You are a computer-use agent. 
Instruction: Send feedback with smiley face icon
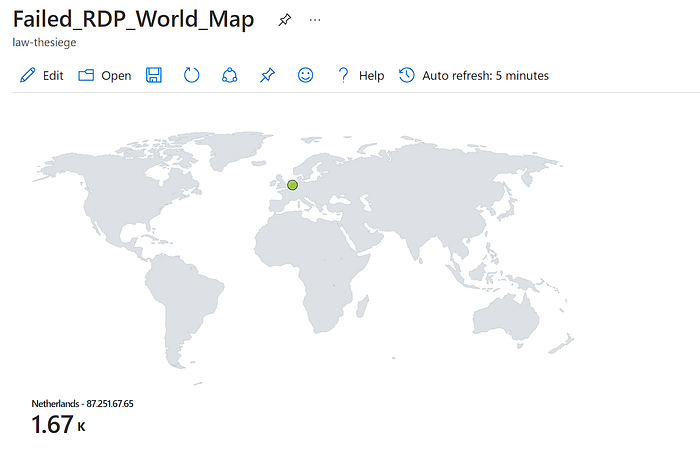click(305, 75)
